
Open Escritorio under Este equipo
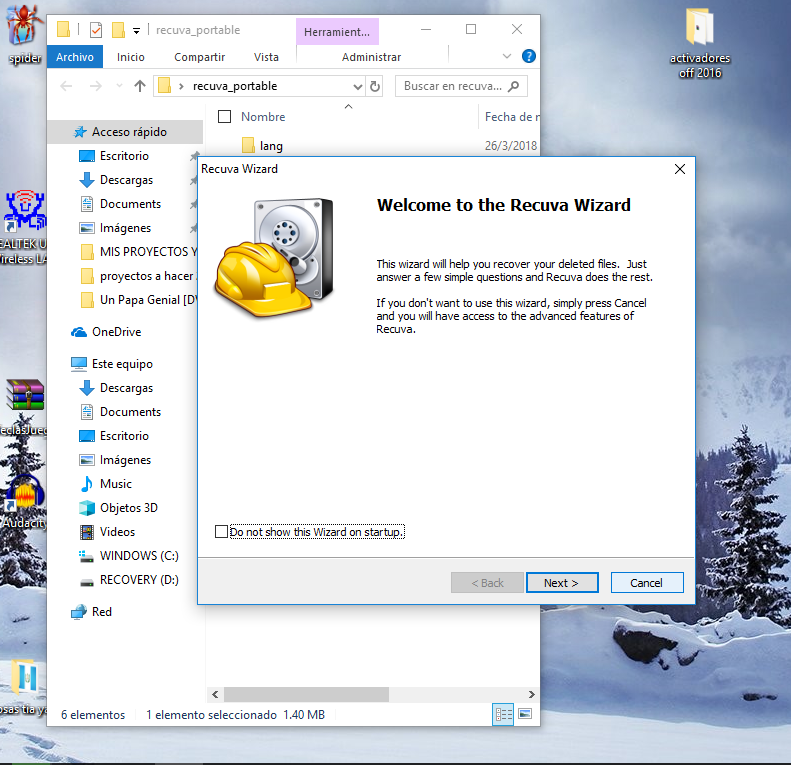point(124,436)
